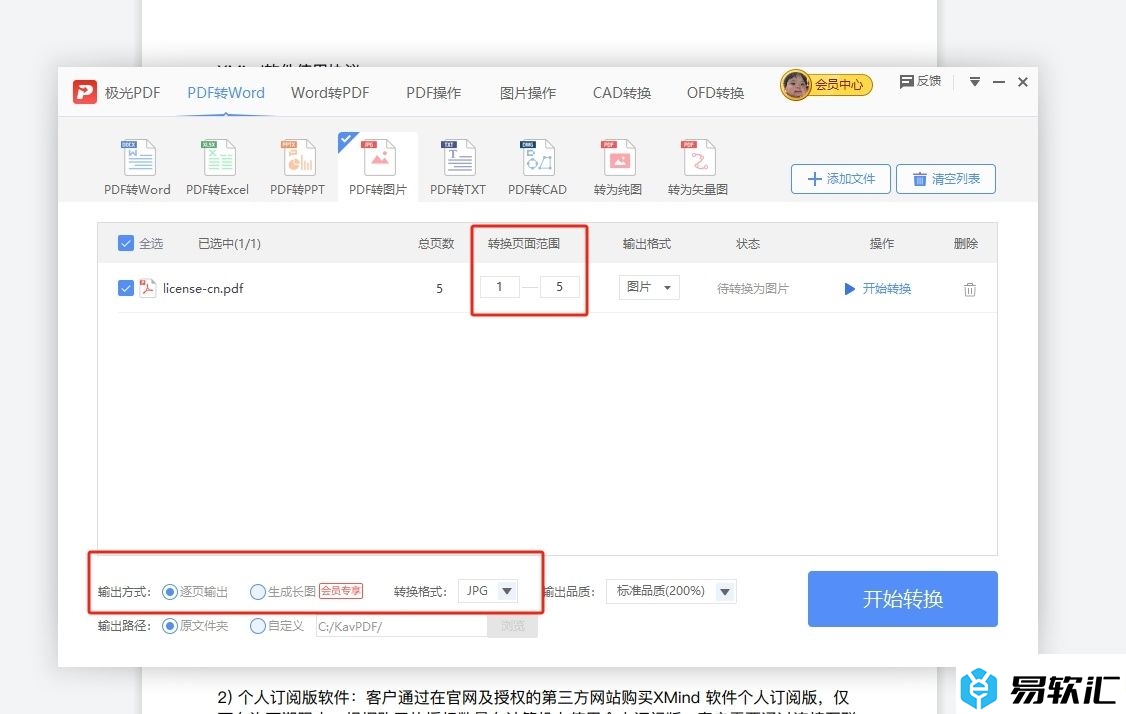Image resolution: width=1126 pixels, height=714 pixels.
Task: Click the start page field showing 1
Action: click(500, 287)
